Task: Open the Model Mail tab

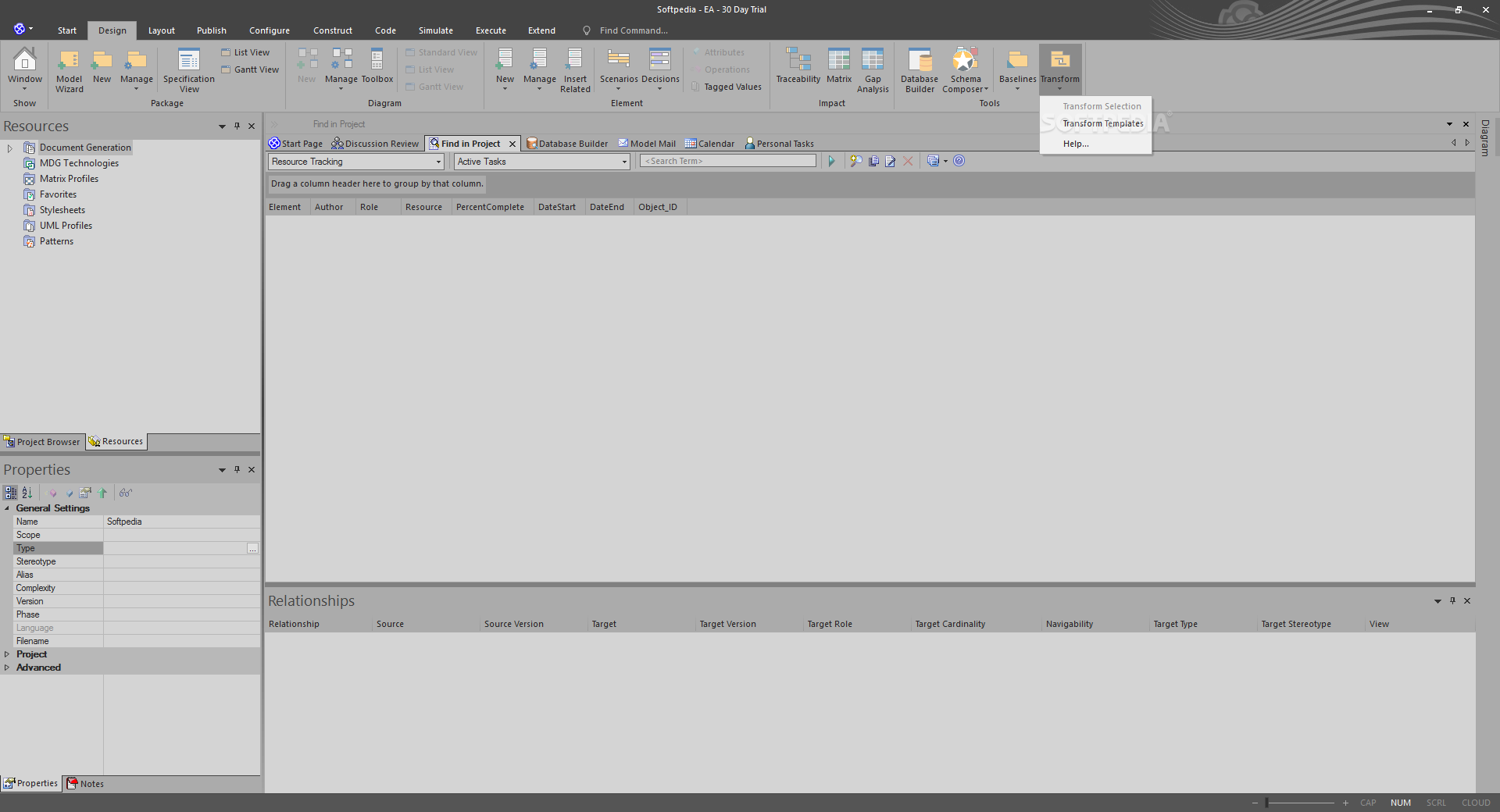Action: pos(647,144)
